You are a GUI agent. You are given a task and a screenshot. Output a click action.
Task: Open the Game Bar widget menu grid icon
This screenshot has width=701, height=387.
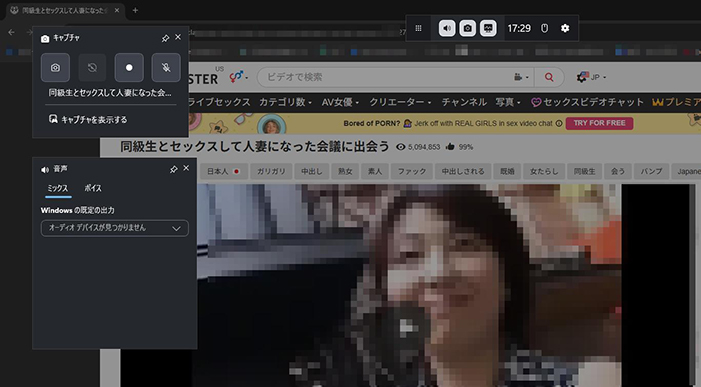tap(418, 29)
